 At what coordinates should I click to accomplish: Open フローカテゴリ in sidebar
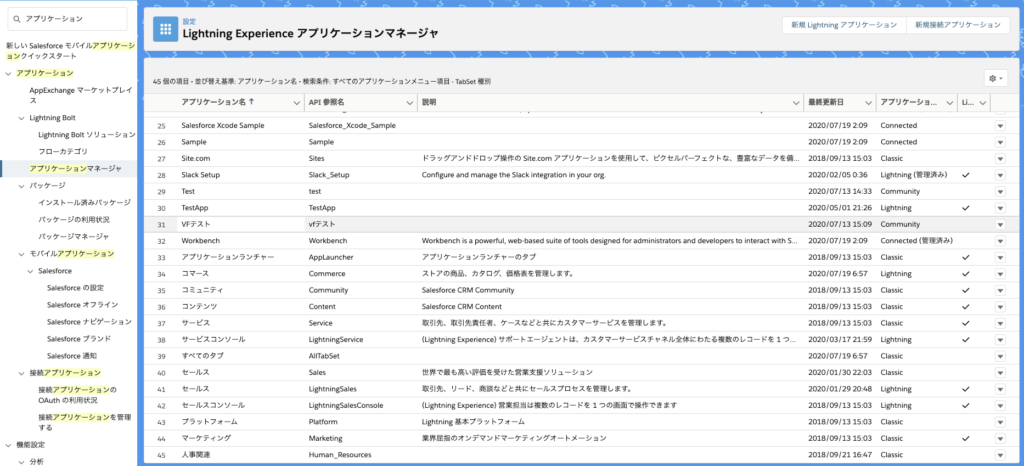[63, 151]
